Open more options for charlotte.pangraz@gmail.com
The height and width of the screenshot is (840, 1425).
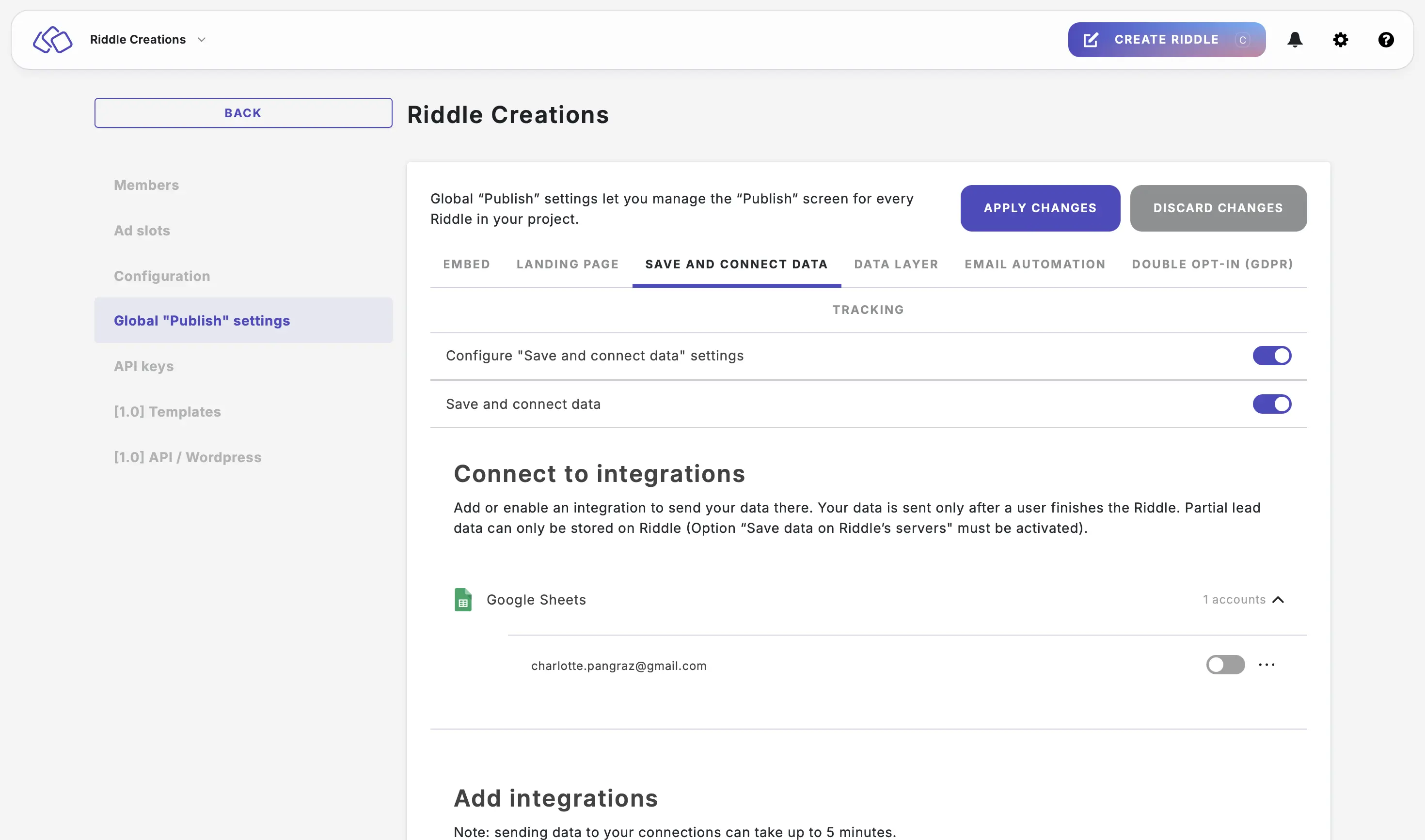(x=1267, y=665)
